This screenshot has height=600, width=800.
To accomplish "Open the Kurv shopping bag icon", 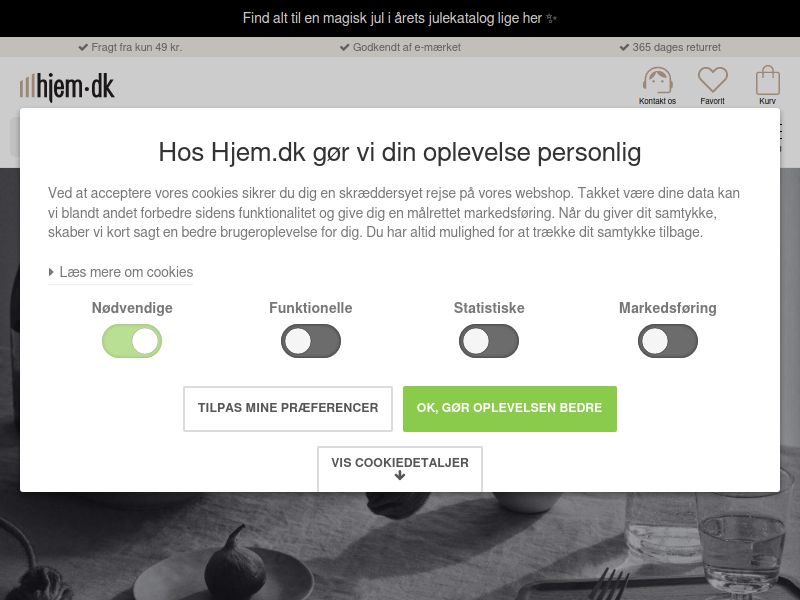I will [767, 80].
